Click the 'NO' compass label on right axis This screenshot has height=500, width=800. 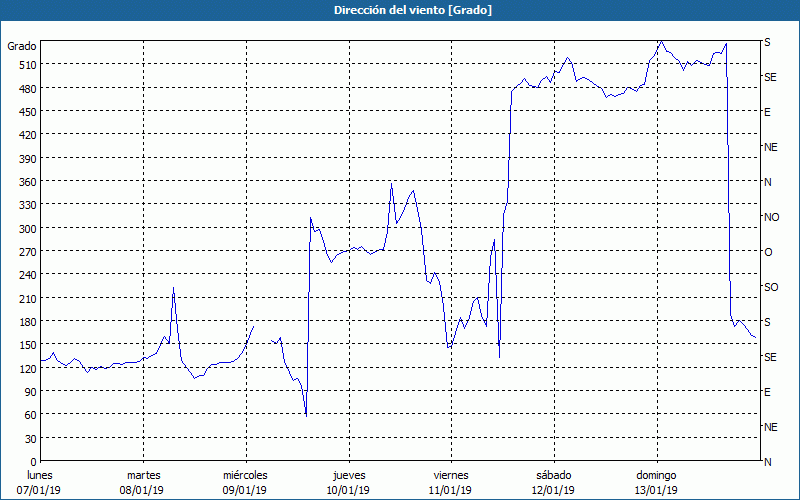point(771,217)
